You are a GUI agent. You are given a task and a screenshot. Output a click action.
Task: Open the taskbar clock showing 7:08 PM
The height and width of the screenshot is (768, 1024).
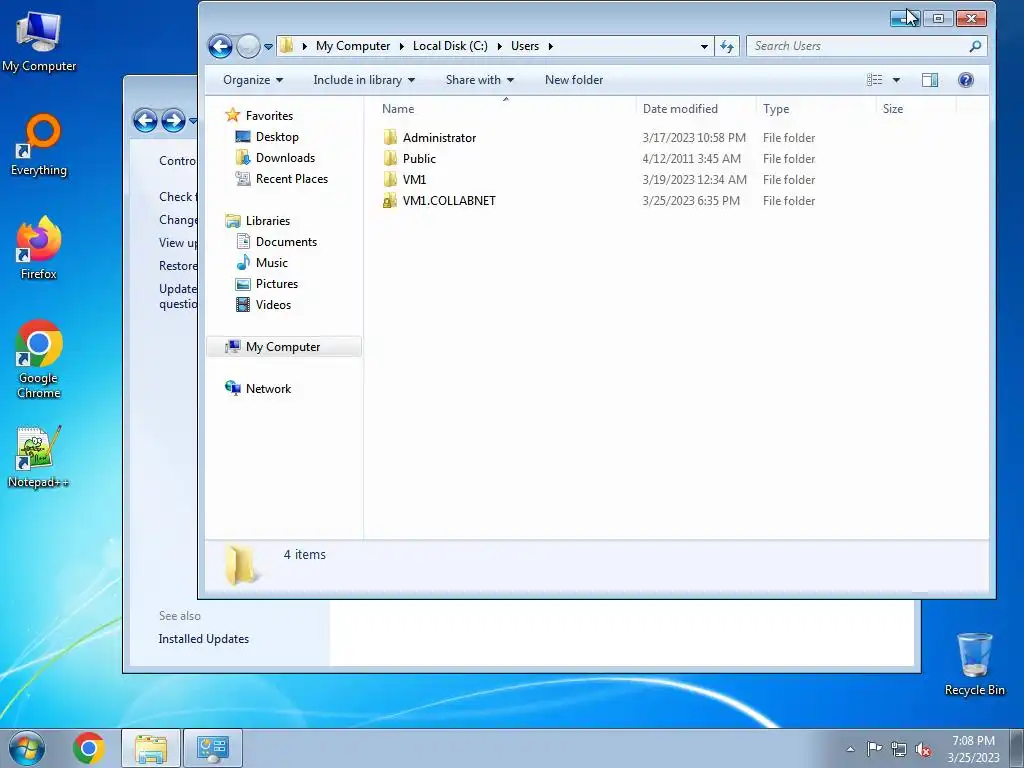pos(973,749)
